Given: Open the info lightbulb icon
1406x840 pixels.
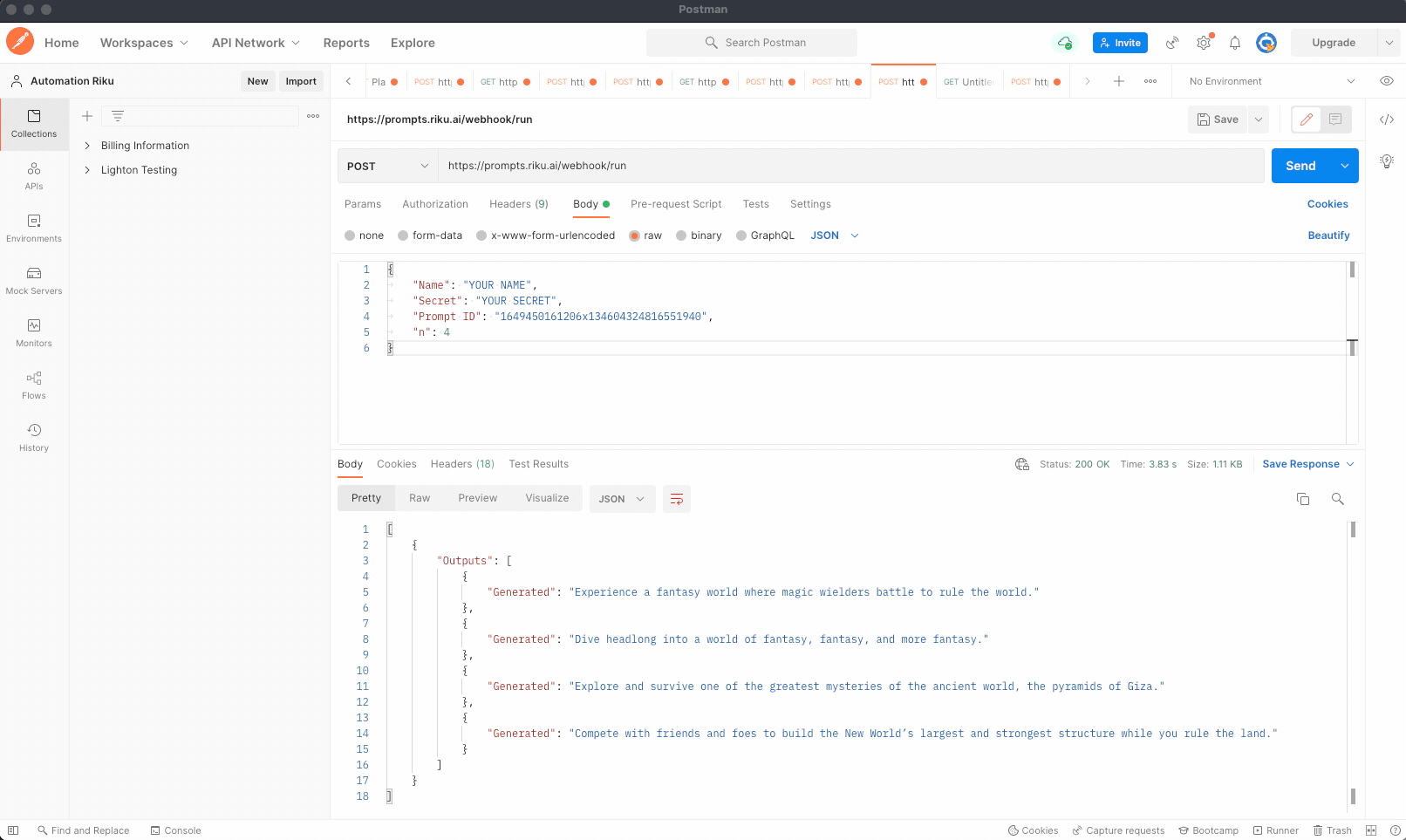Looking at the screenshot, I should point(1387,161).
